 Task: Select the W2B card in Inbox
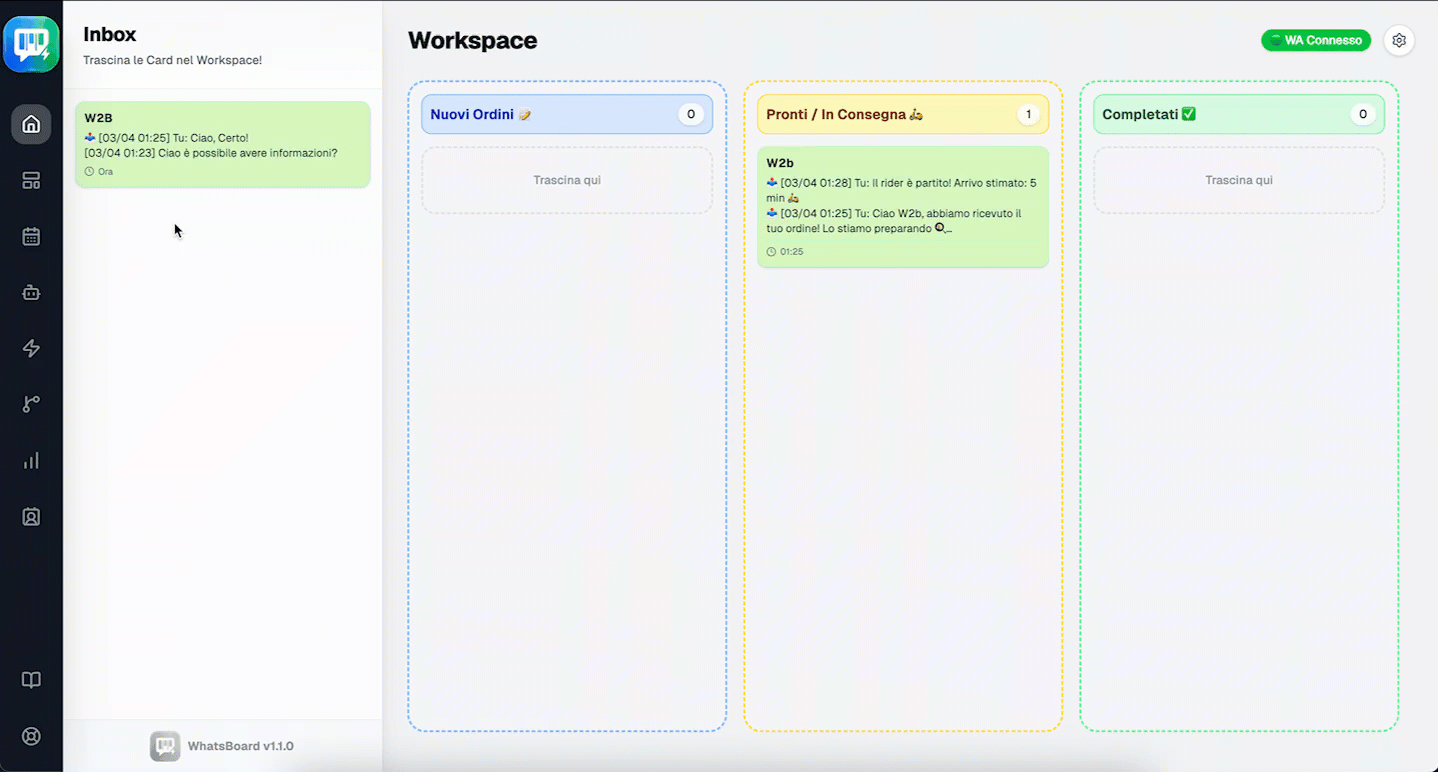click(223, 144)
